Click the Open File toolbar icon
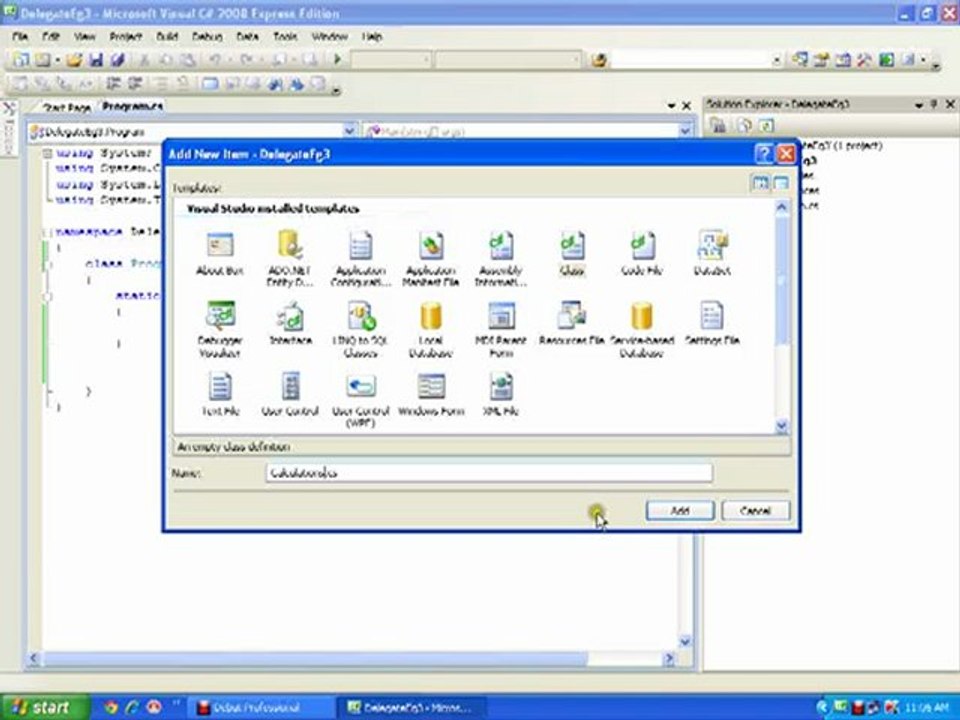The height and width of the screenshot is (720, 960). pyautogui.click(x=74, y=59)
